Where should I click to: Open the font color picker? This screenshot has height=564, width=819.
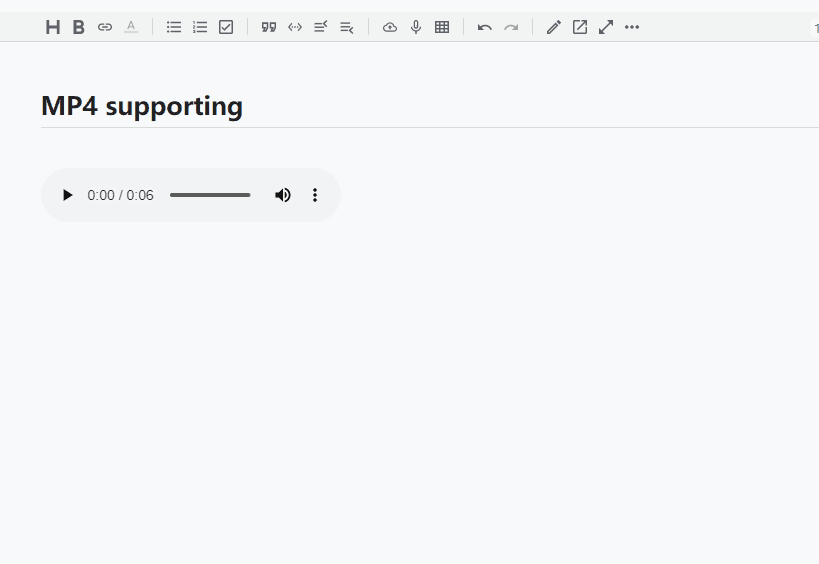(x=131, y=27)
